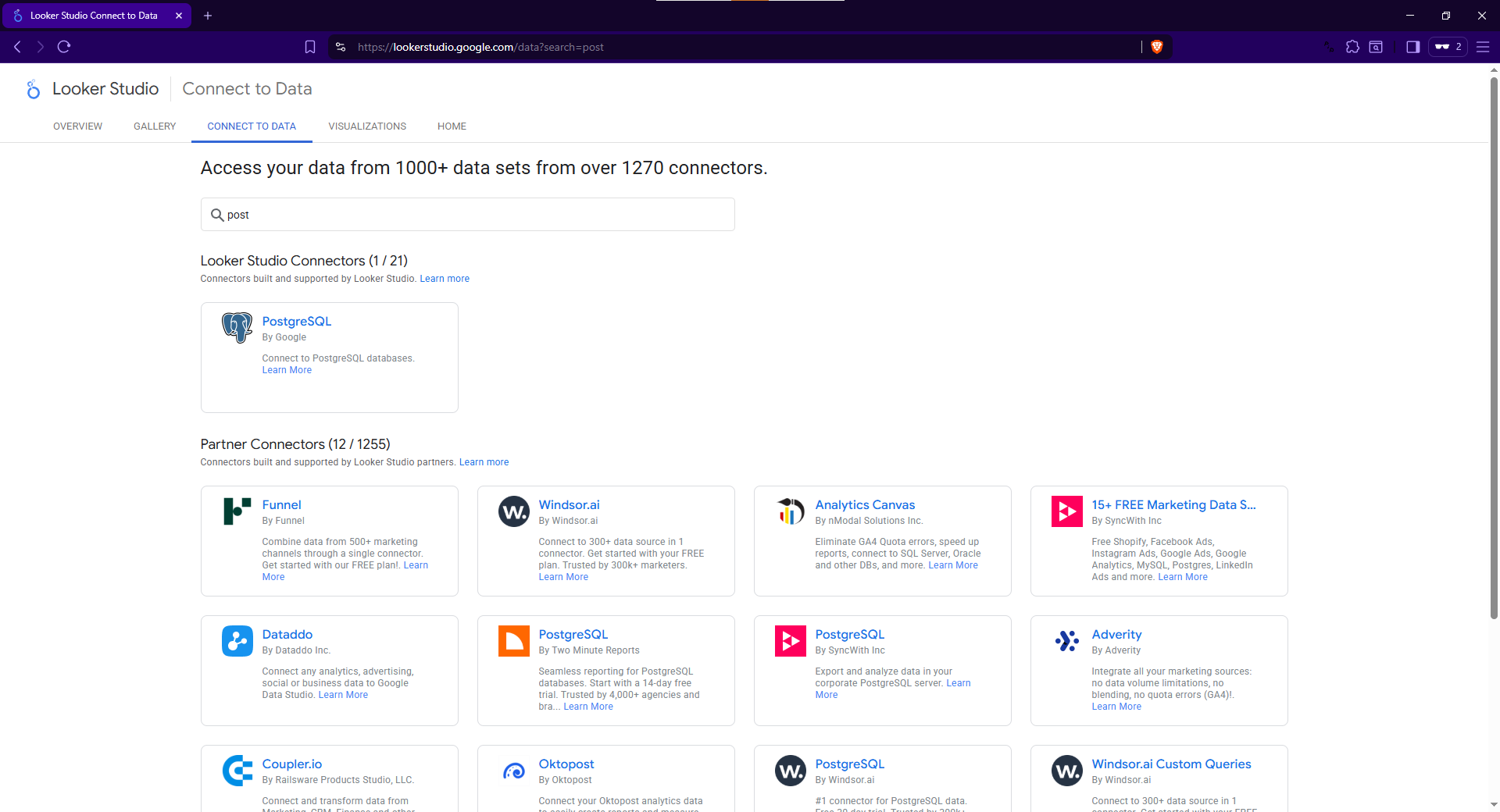
Task: Open the Coupler.io connector title link
Action: 292,764
